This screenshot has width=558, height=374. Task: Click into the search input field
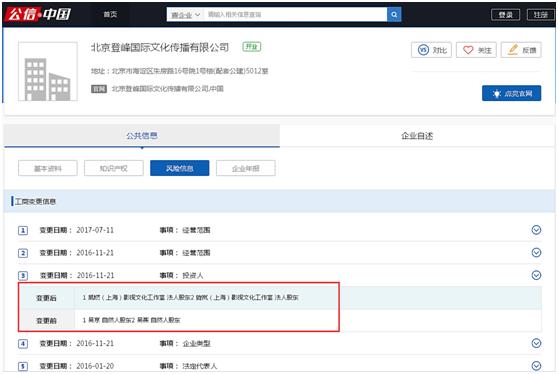(x=295, y=15)
